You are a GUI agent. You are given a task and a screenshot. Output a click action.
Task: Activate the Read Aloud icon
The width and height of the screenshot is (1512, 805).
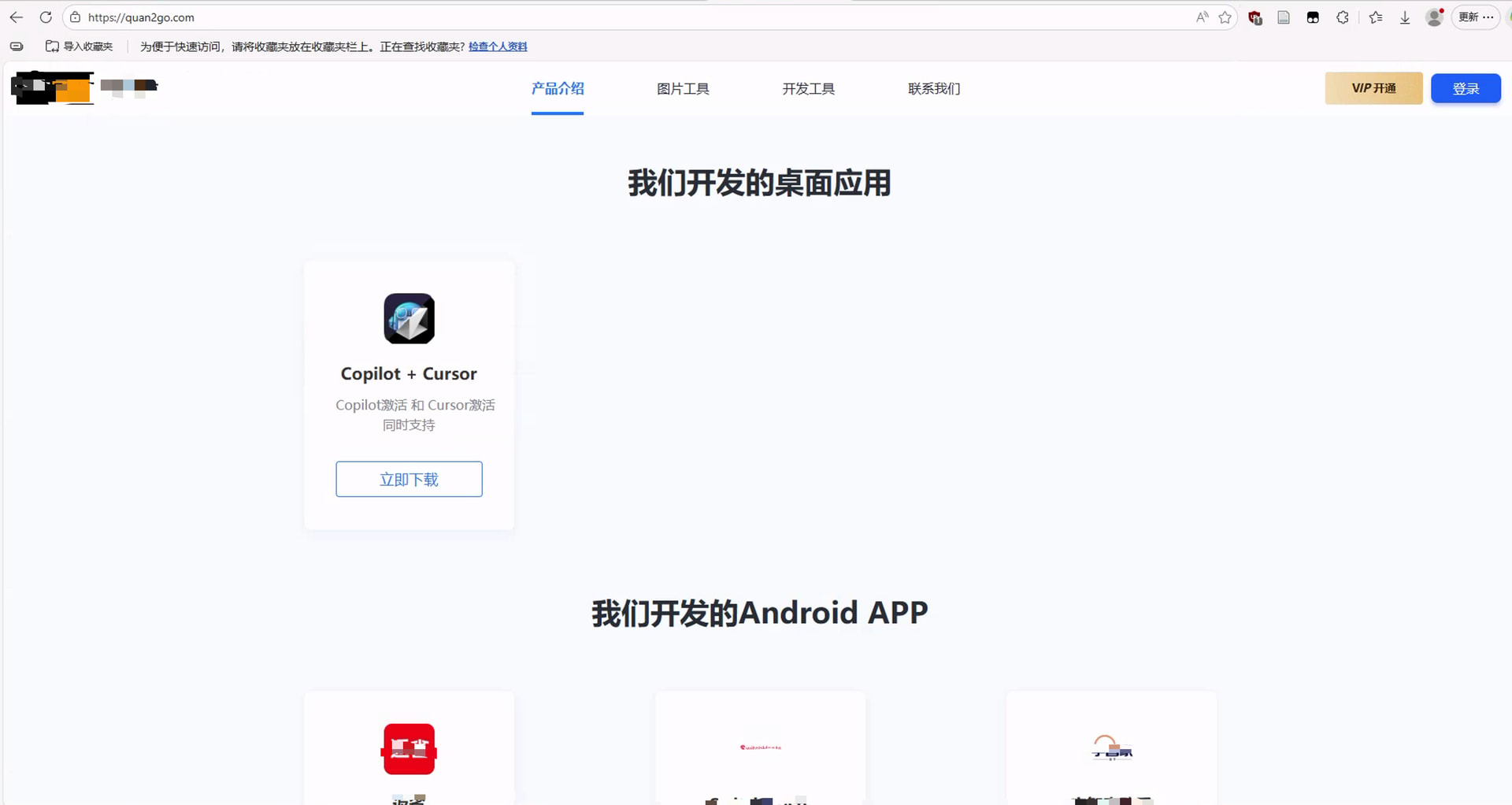click(1202, 17)
